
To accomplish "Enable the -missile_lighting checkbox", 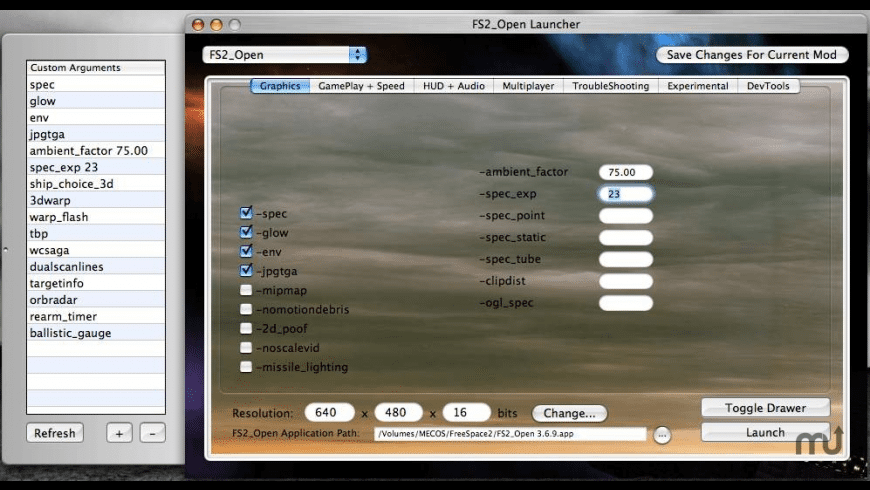I will click(x=246, y=367).
